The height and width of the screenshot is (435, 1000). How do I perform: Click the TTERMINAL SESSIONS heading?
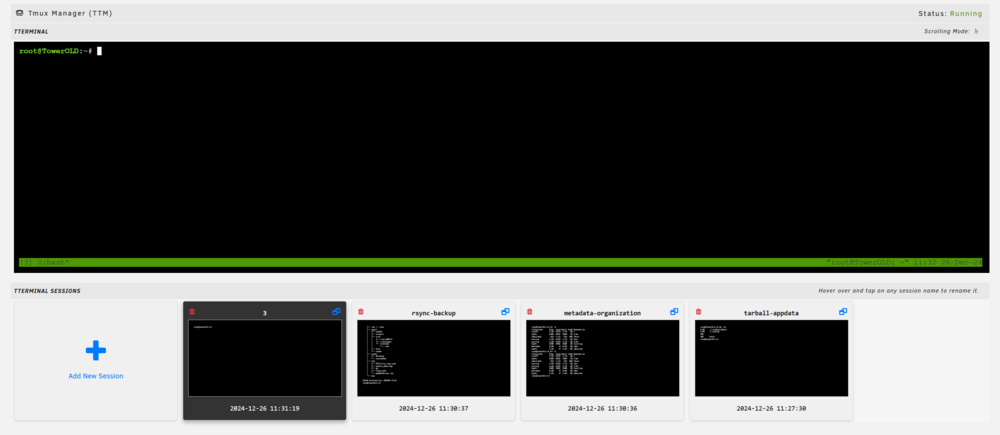(x=47, y=291)
